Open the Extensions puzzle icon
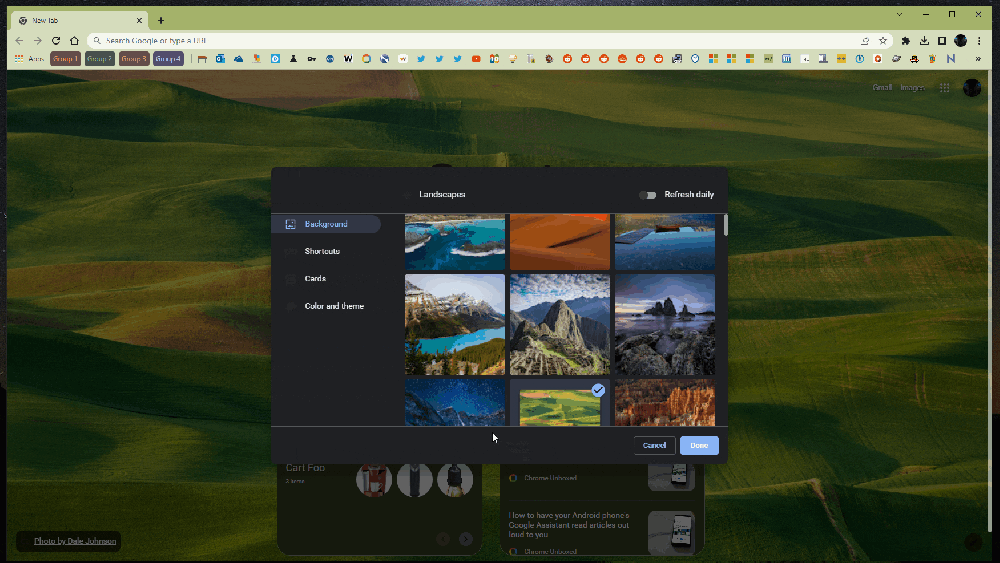 point(906,41)
